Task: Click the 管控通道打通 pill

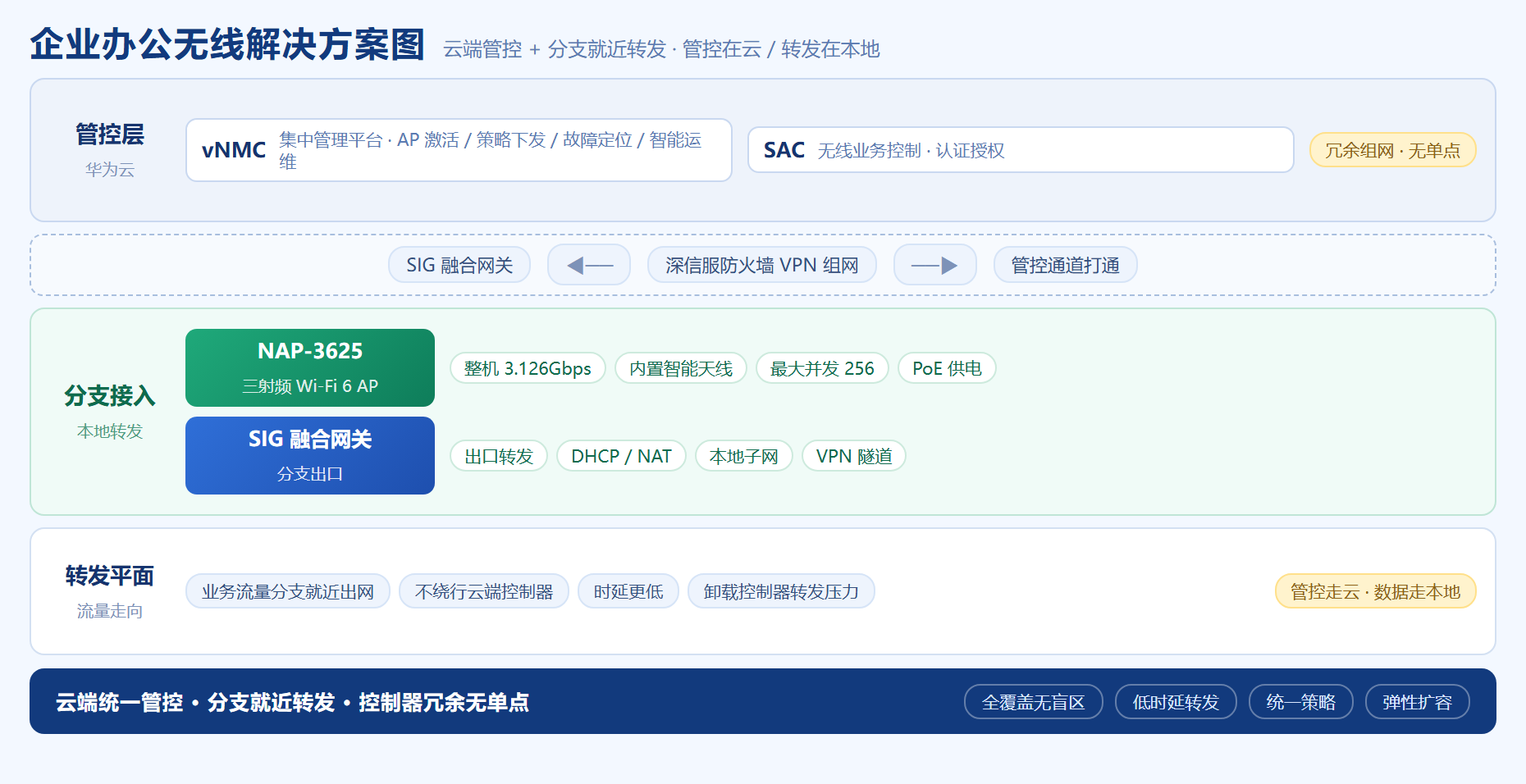Action: [x=1065, y=265]
